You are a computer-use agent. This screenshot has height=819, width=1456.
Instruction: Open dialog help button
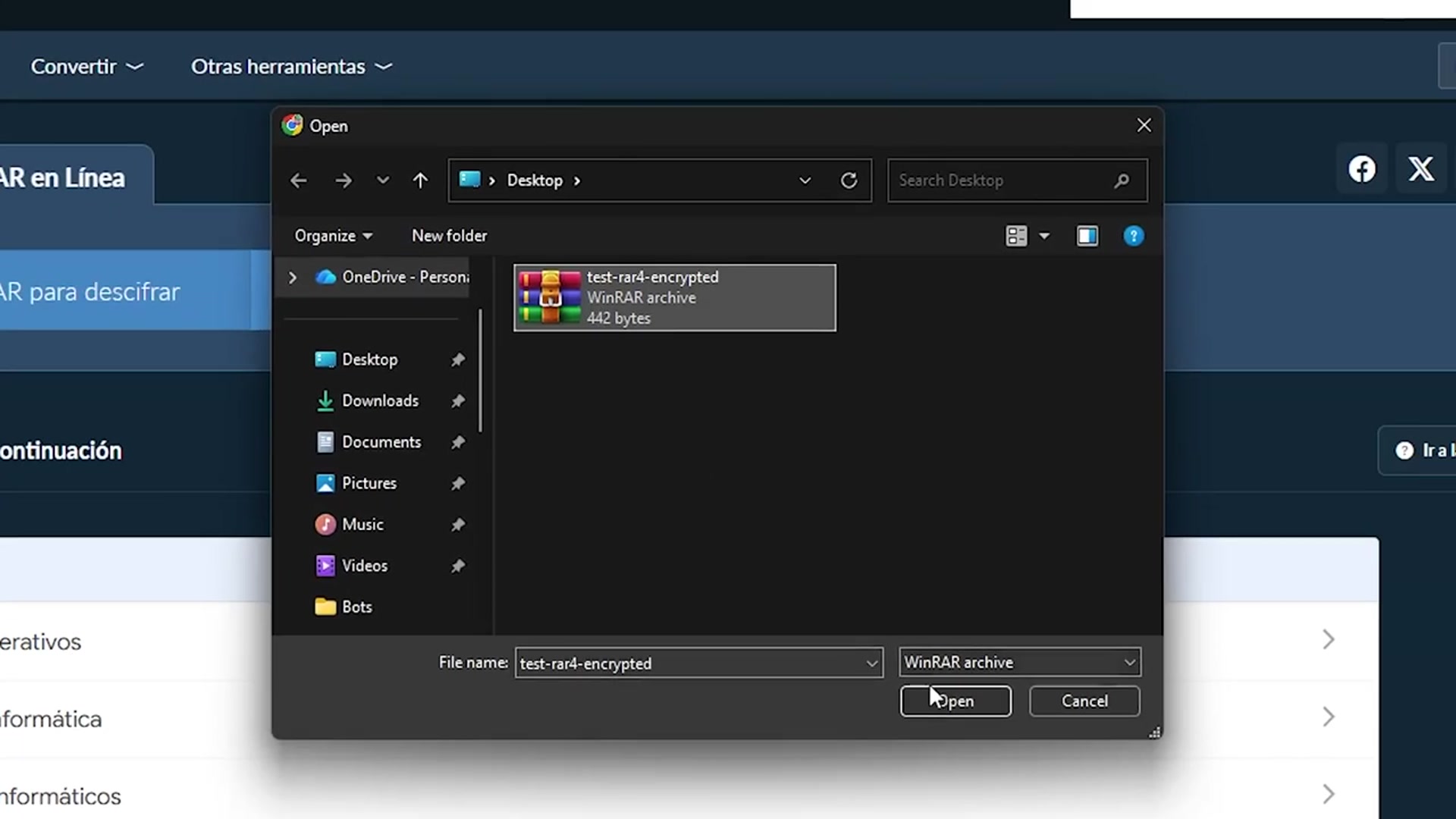click(x=1133, y=236)
